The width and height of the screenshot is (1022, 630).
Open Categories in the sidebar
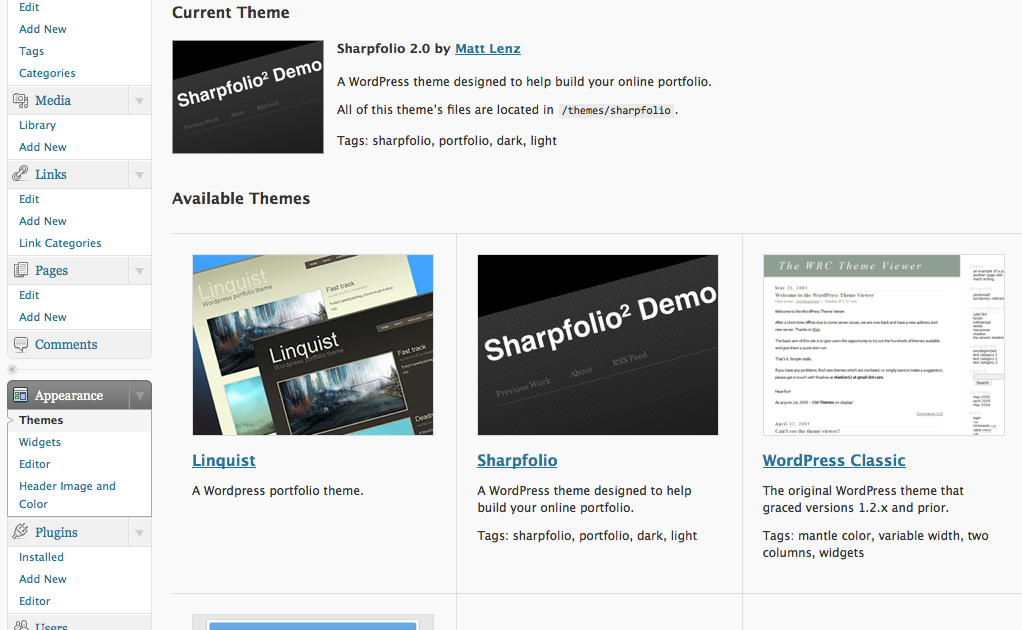pyautogui.click(x=47, y=73)
